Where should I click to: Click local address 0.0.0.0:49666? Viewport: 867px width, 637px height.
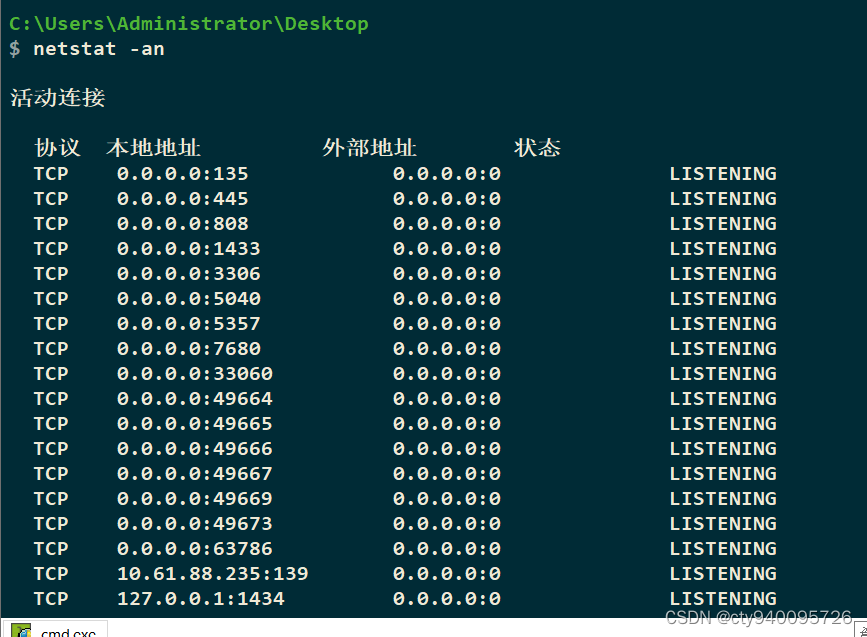195,448
